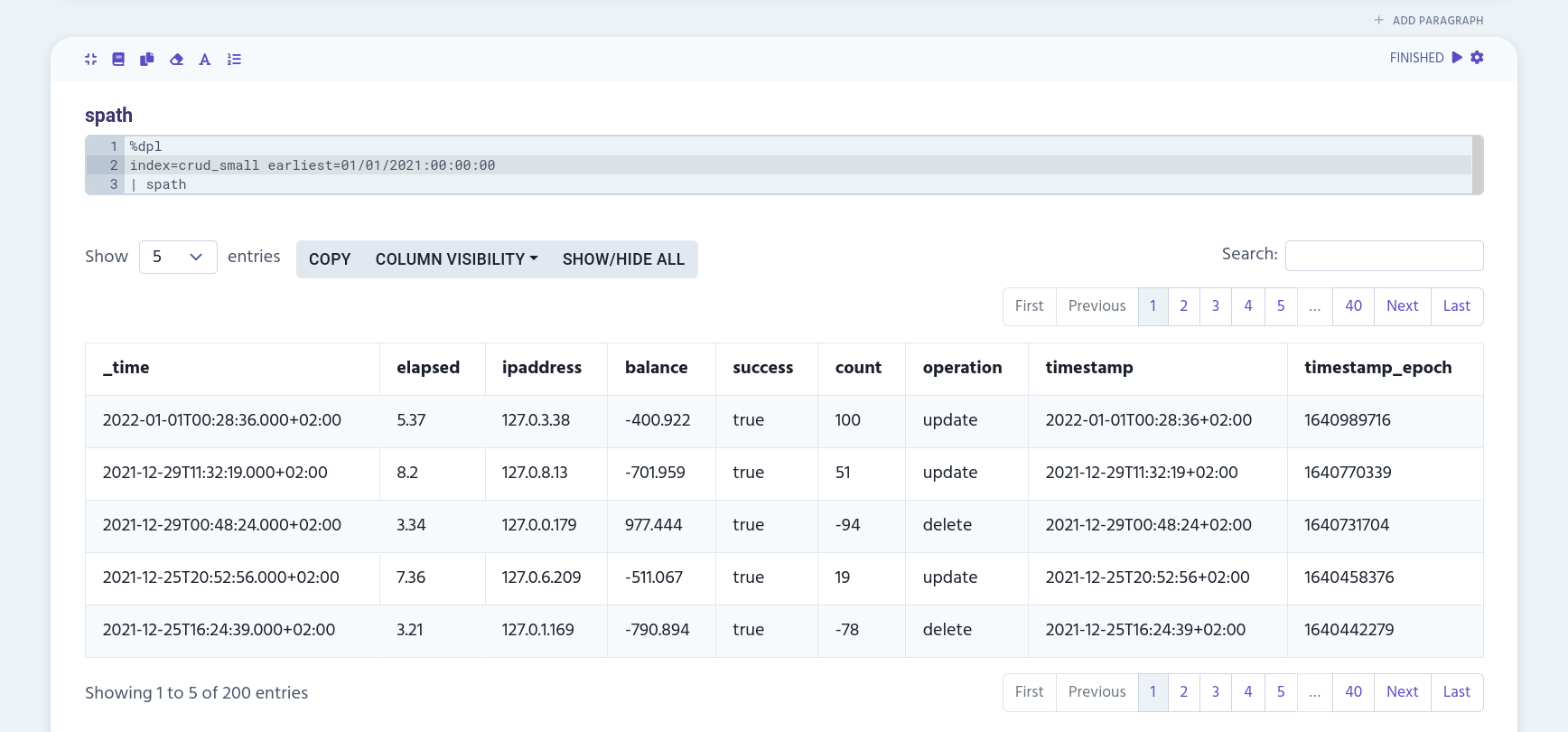Click the 'spath' paragraph title
1568x732 pixels.
coord(108,116)
